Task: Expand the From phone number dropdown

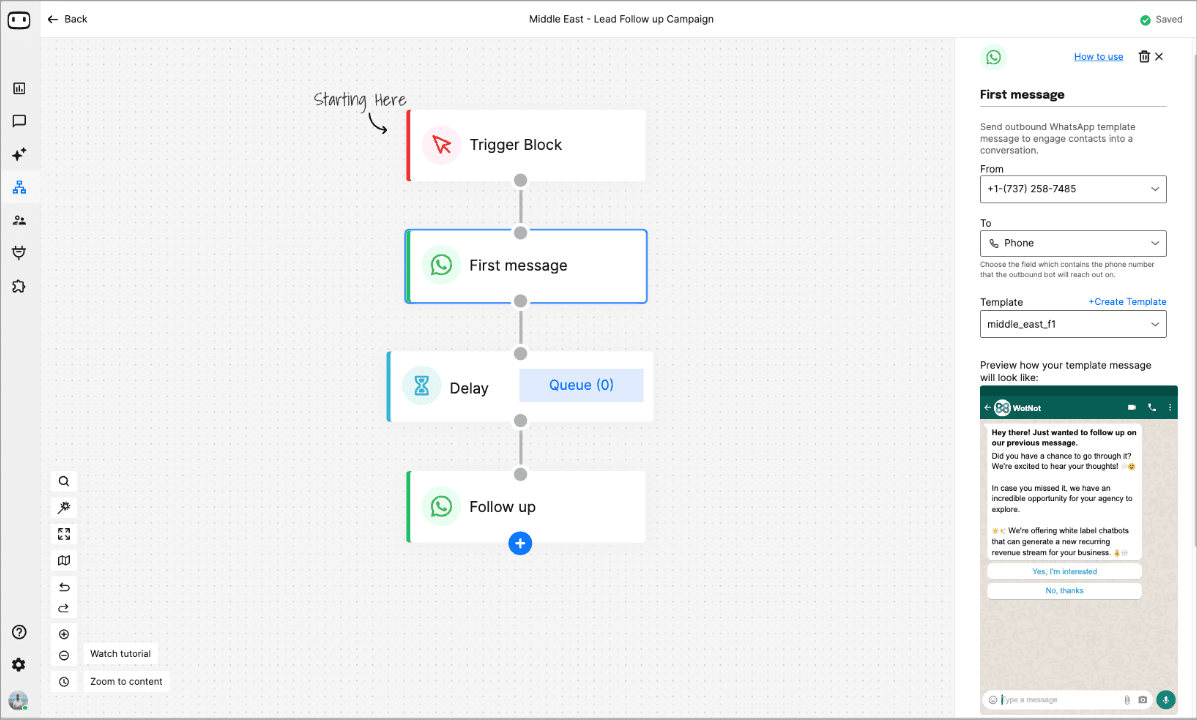Action: point(1073,189)
